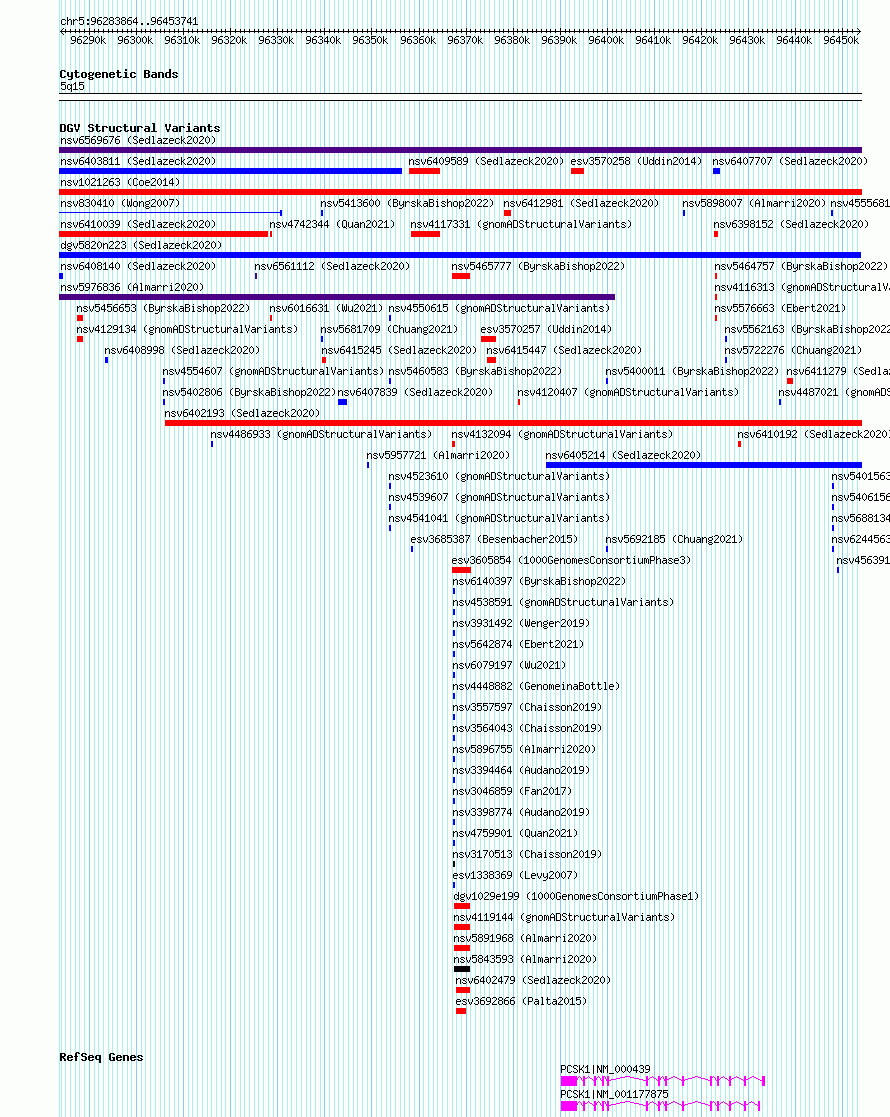890x1117 pixels.
Task: Click nsv4120407 (gnomADStructuralVariants) label
Action: coord(628,393)
